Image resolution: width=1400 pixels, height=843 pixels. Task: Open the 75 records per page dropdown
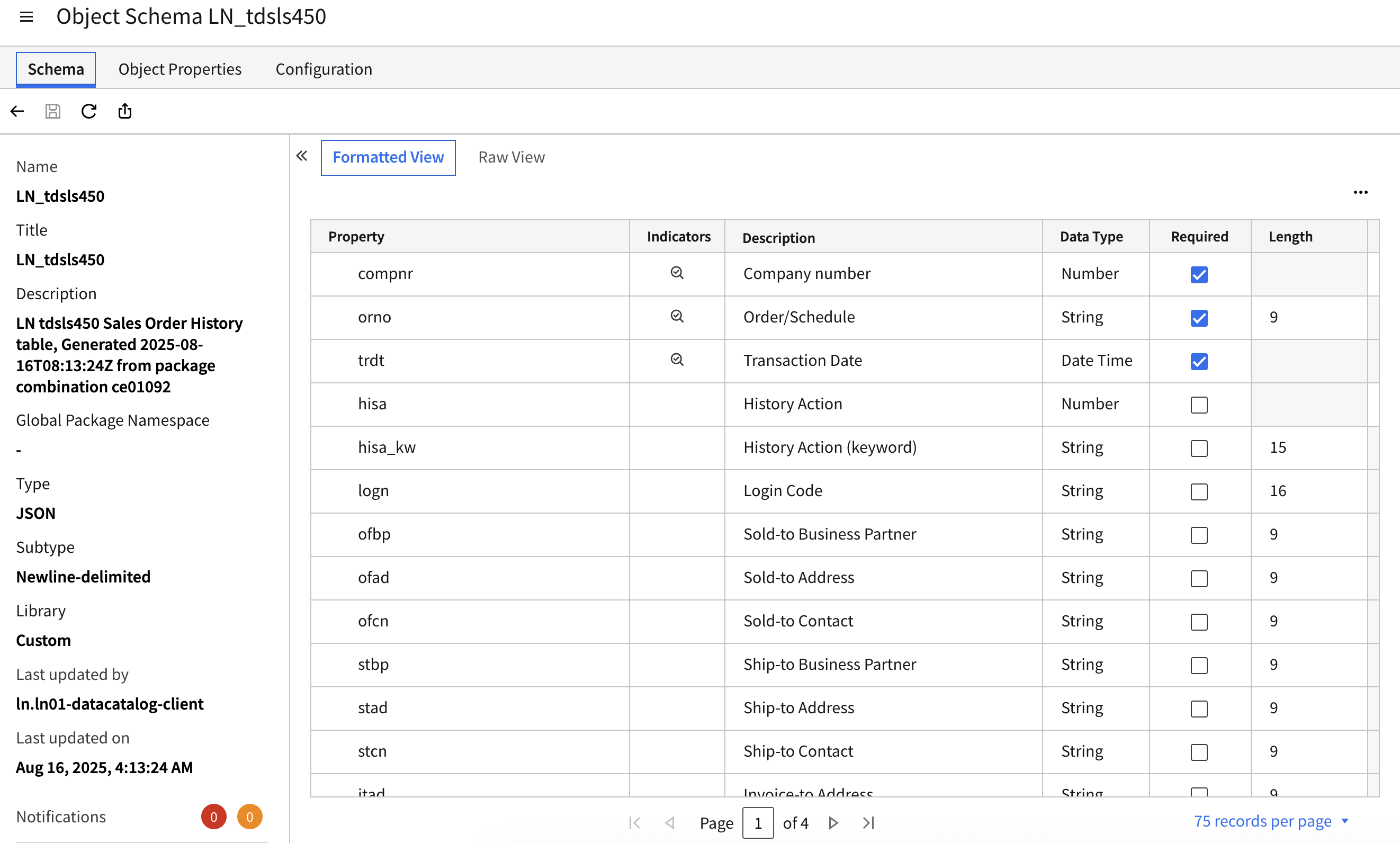(x=1270, y=821)
